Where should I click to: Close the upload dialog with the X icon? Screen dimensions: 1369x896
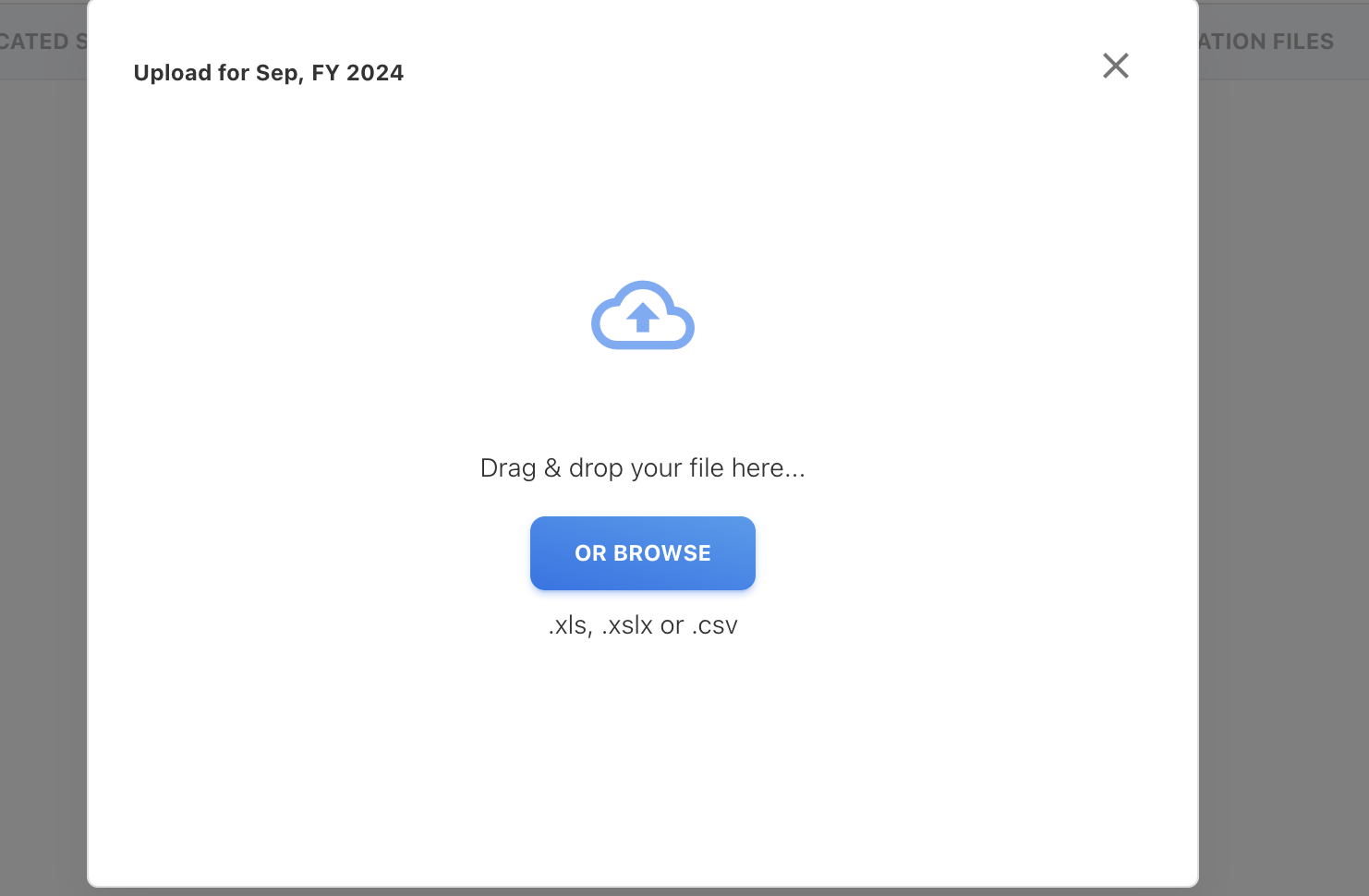click(x=1115, y=66)
